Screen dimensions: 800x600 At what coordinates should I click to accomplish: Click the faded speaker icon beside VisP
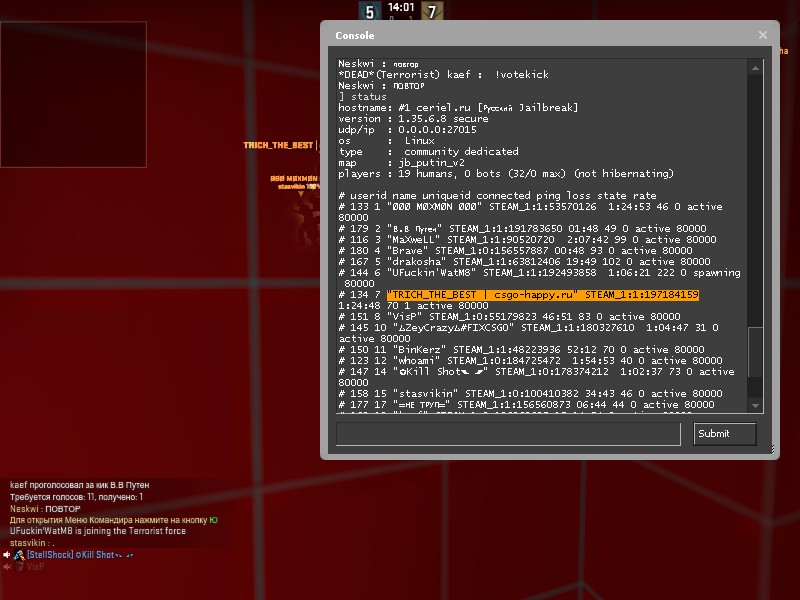click(6, 567)
